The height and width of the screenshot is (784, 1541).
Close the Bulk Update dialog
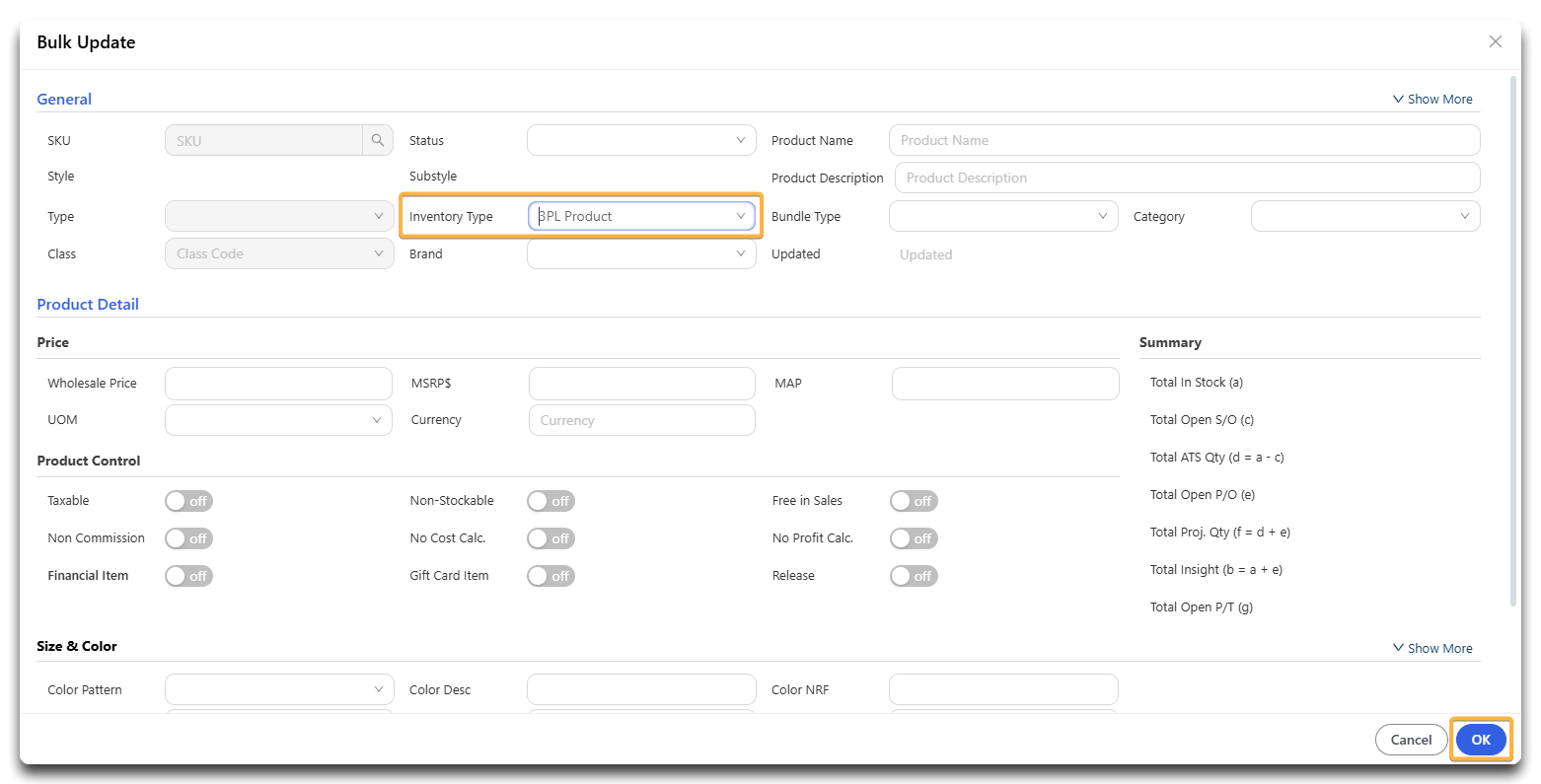1496,41
